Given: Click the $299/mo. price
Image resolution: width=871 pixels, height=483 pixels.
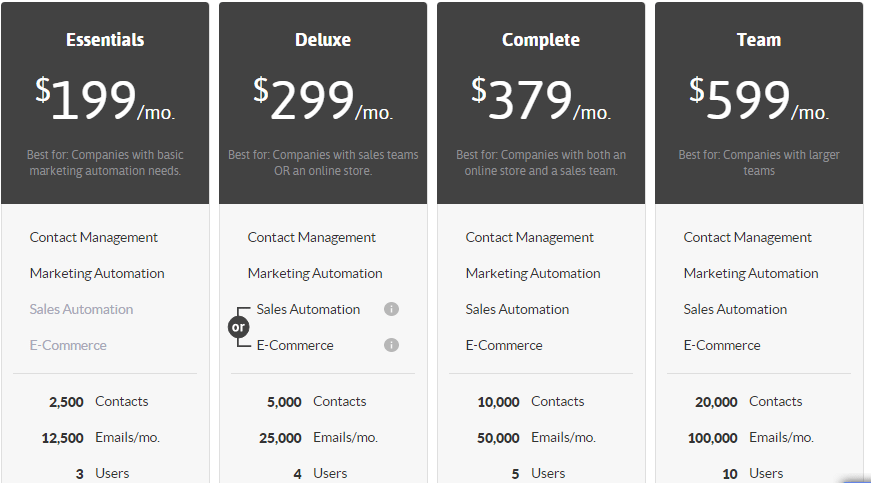Looking at the screenshot, I should pos(323,99).
